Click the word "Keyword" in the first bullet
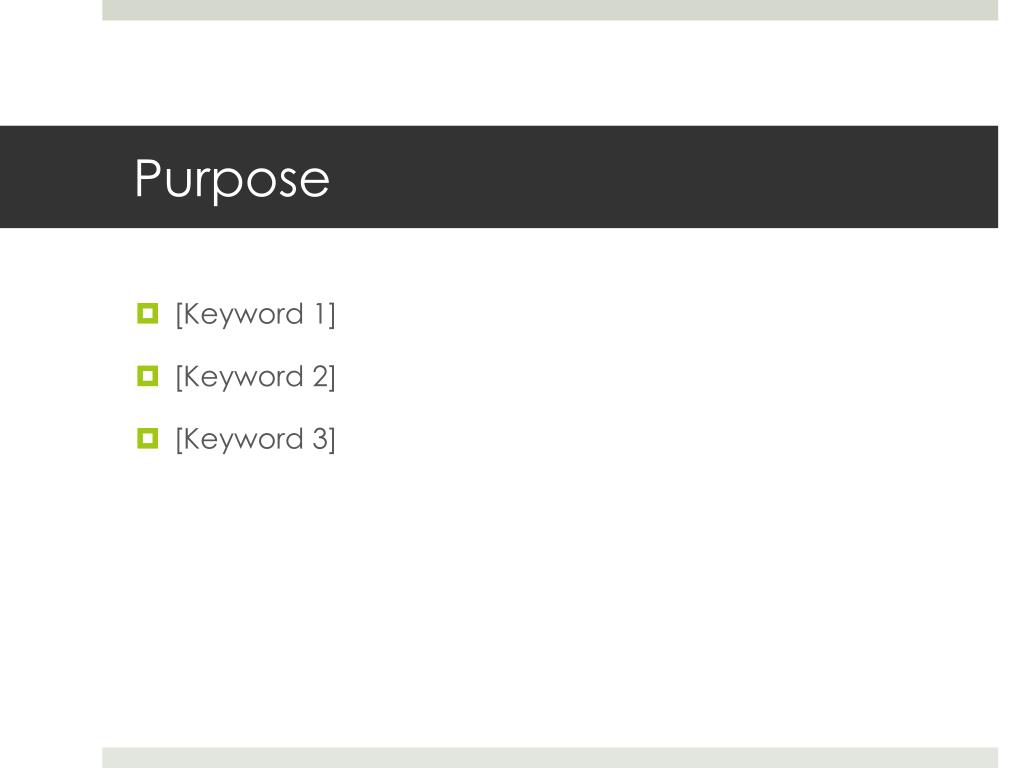 (x=243, y=315)
